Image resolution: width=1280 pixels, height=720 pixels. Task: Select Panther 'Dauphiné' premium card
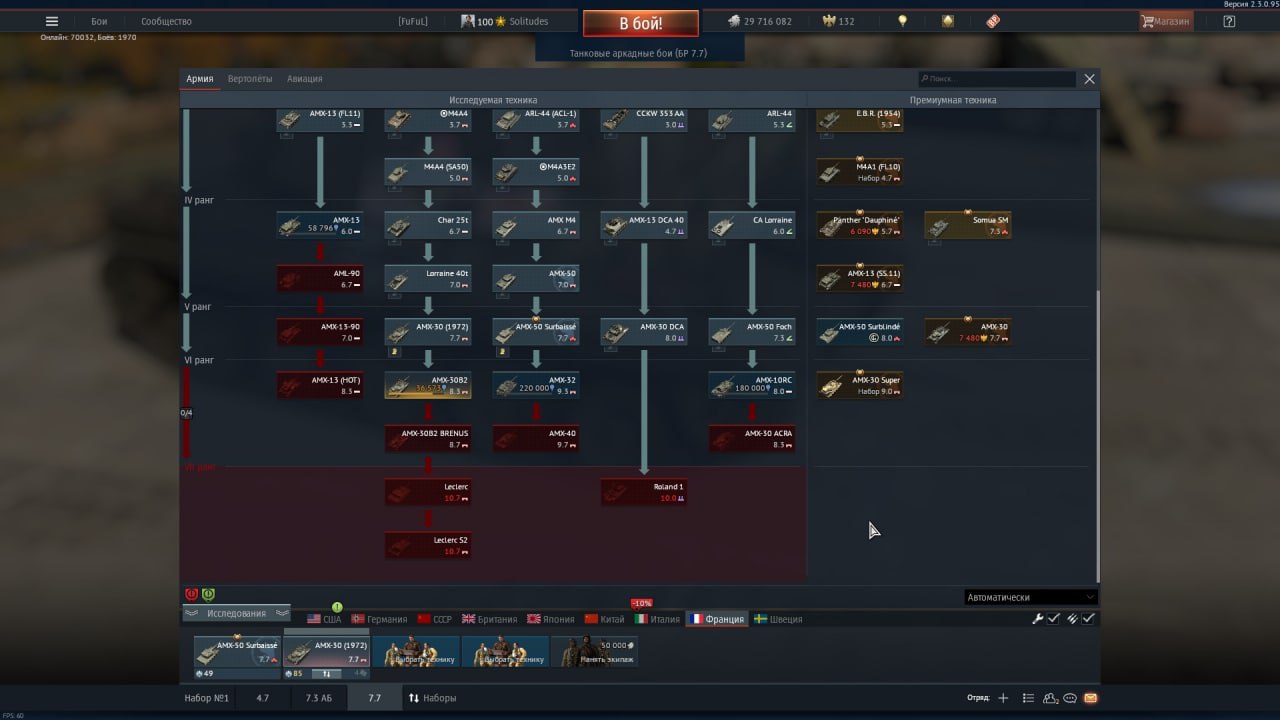click(860, 225)
